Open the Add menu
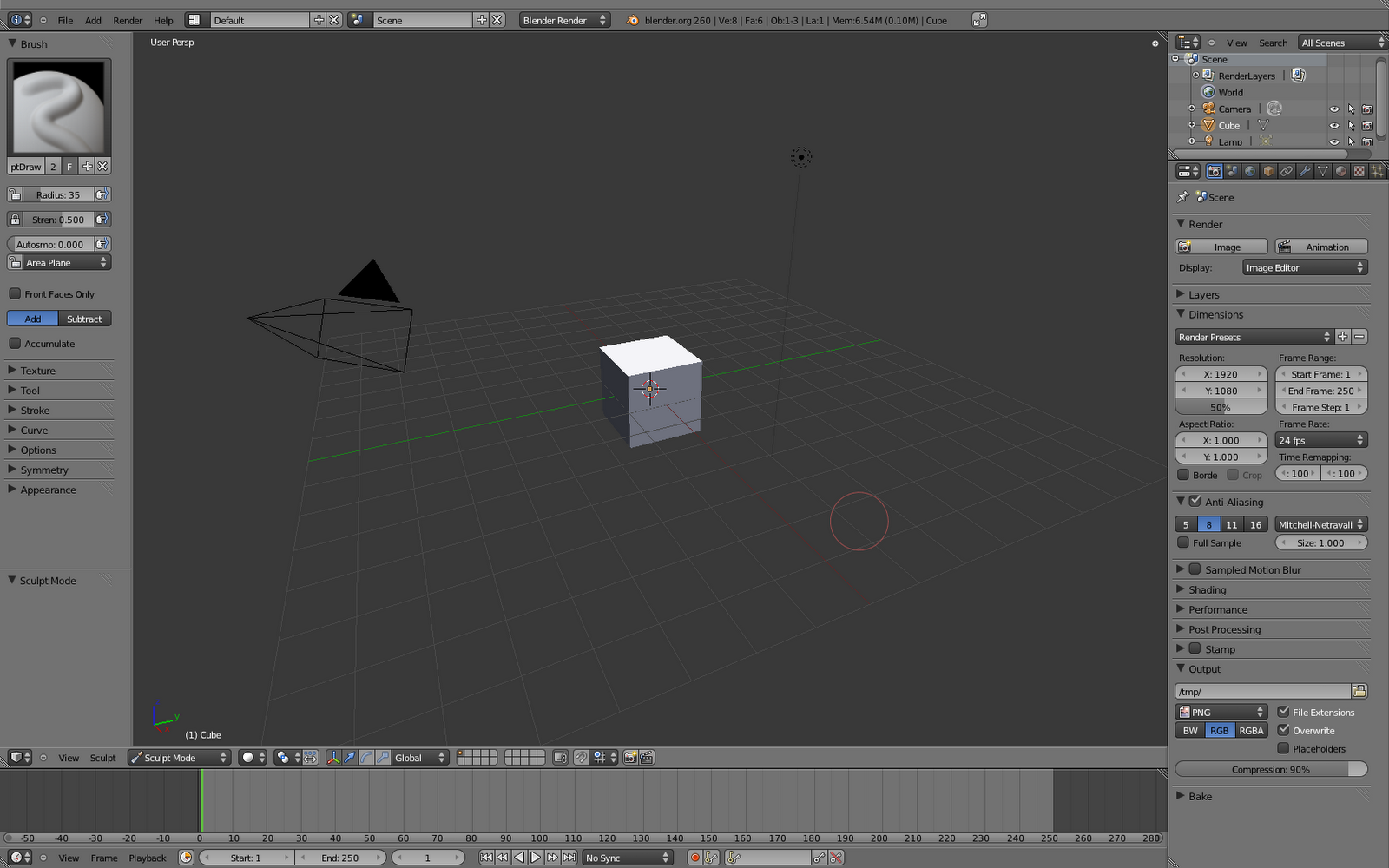1389x868 pixels. (92, 20)
